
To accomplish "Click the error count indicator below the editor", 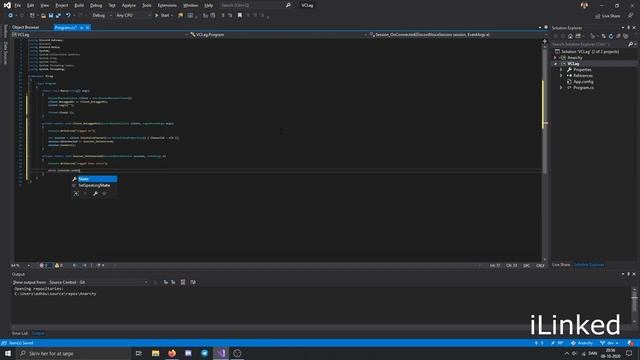I will tap(44, 265).
